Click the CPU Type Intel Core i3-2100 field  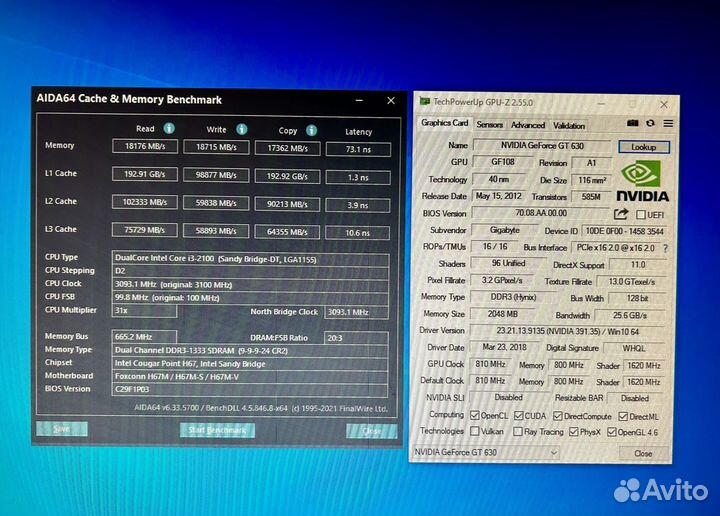click(x=250, y=258)
